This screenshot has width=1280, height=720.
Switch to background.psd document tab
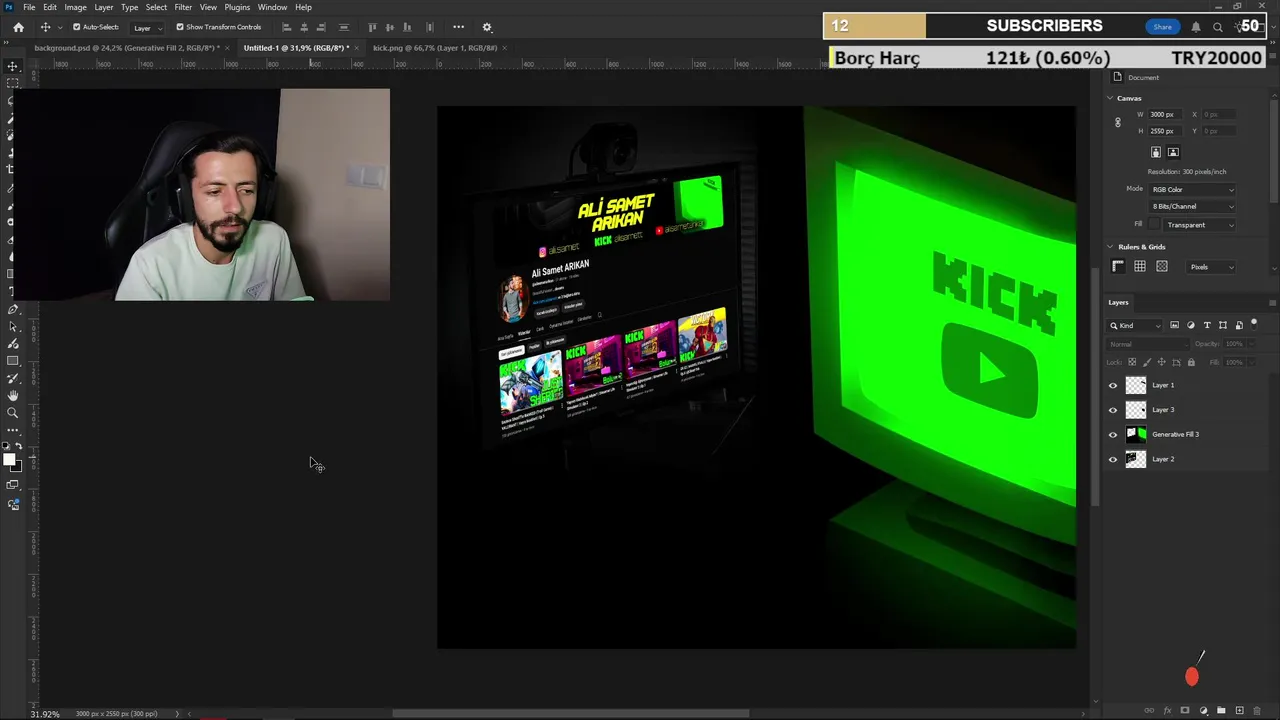click(x=126, y=48)
